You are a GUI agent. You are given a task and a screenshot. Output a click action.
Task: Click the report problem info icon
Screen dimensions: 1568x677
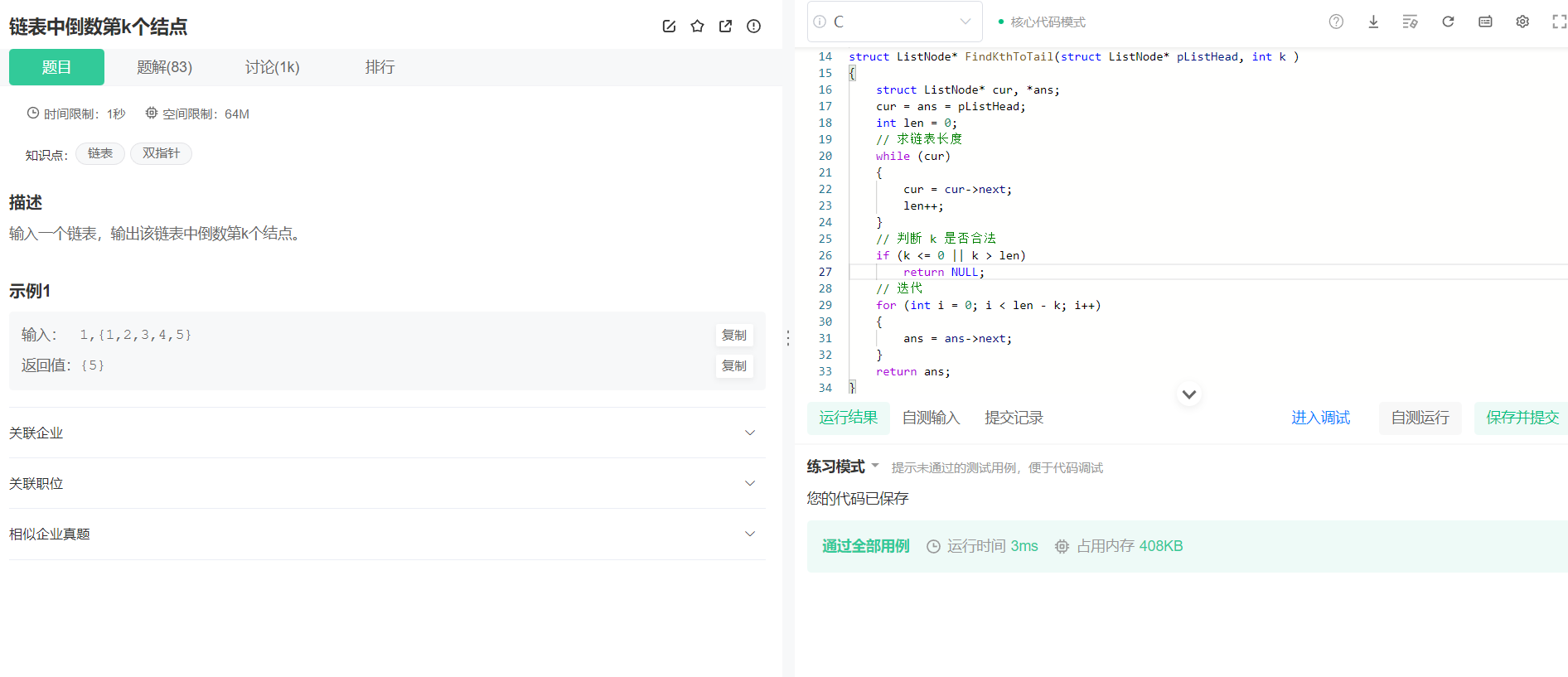(x=753, y=27)
